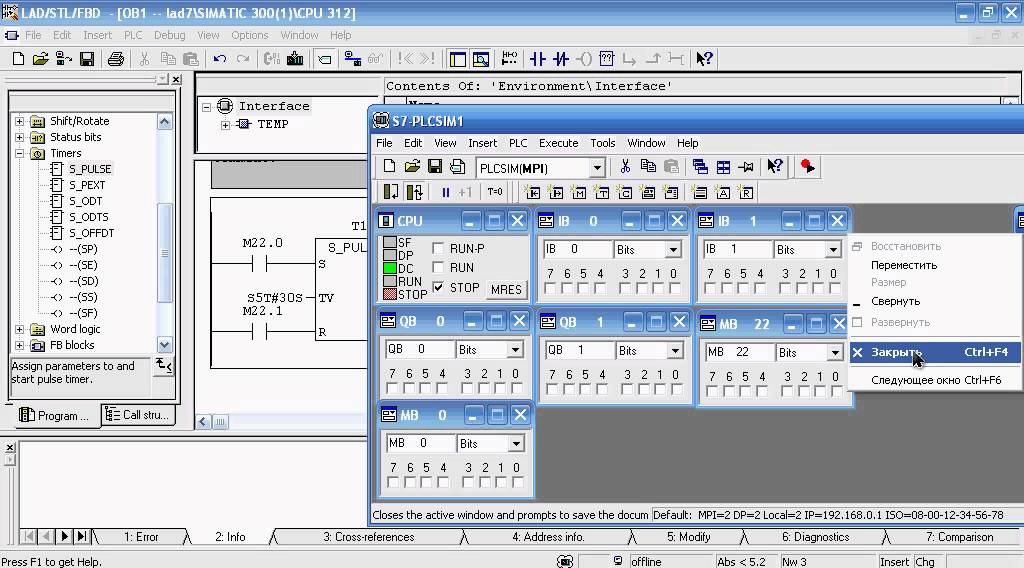Open the 4: Address info. tab
The height and width of the screenshot is (568, 1024).
pyautogui.click(x=548, y=537)
